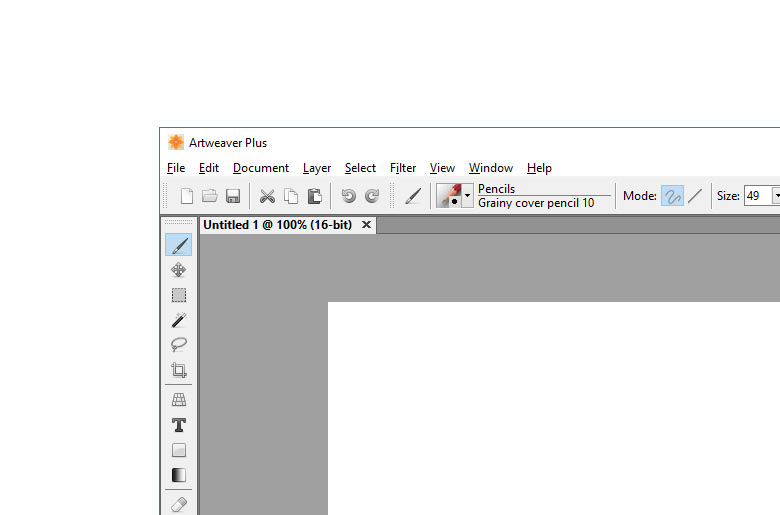This screenshot has width=780, height=515.
Task: Select the rectangular Selection tool
Action: point(179,295)
